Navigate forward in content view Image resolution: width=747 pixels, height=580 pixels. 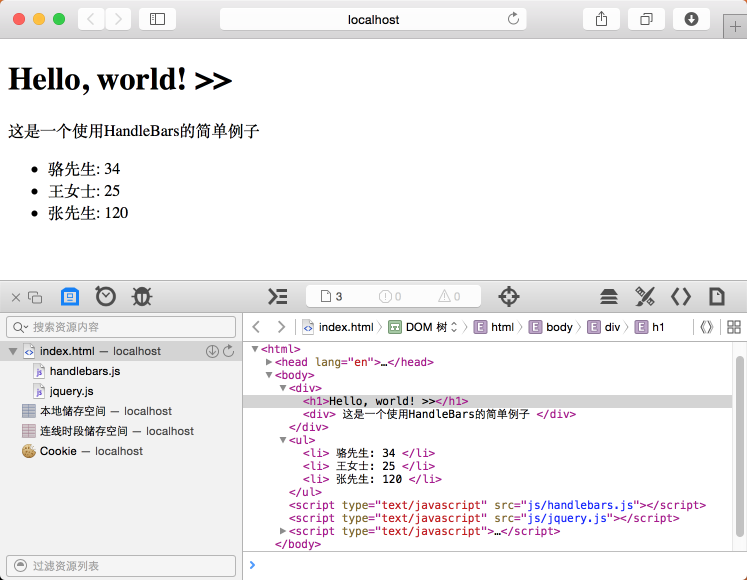click(281, 327)
